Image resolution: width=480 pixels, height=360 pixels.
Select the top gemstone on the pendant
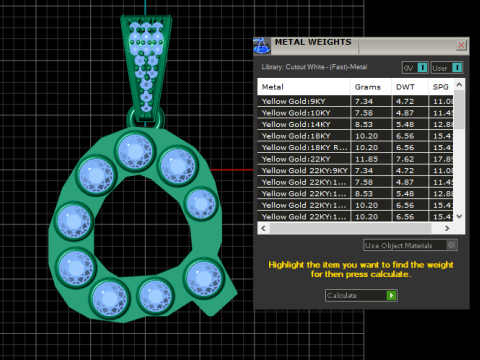[x=135, y=151]
